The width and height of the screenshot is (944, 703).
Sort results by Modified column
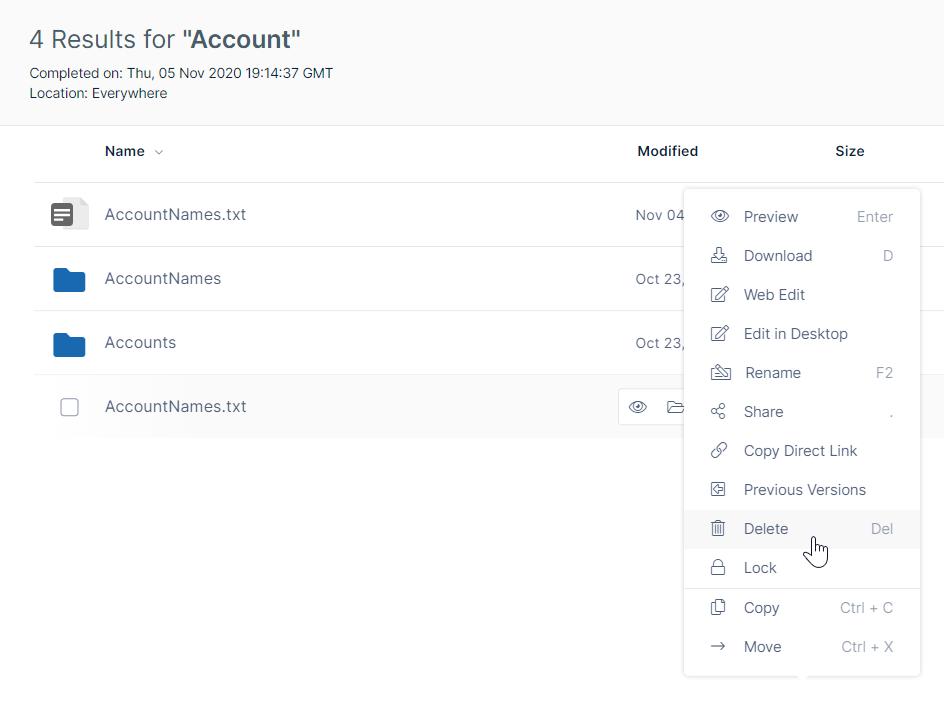coord(667,152)
